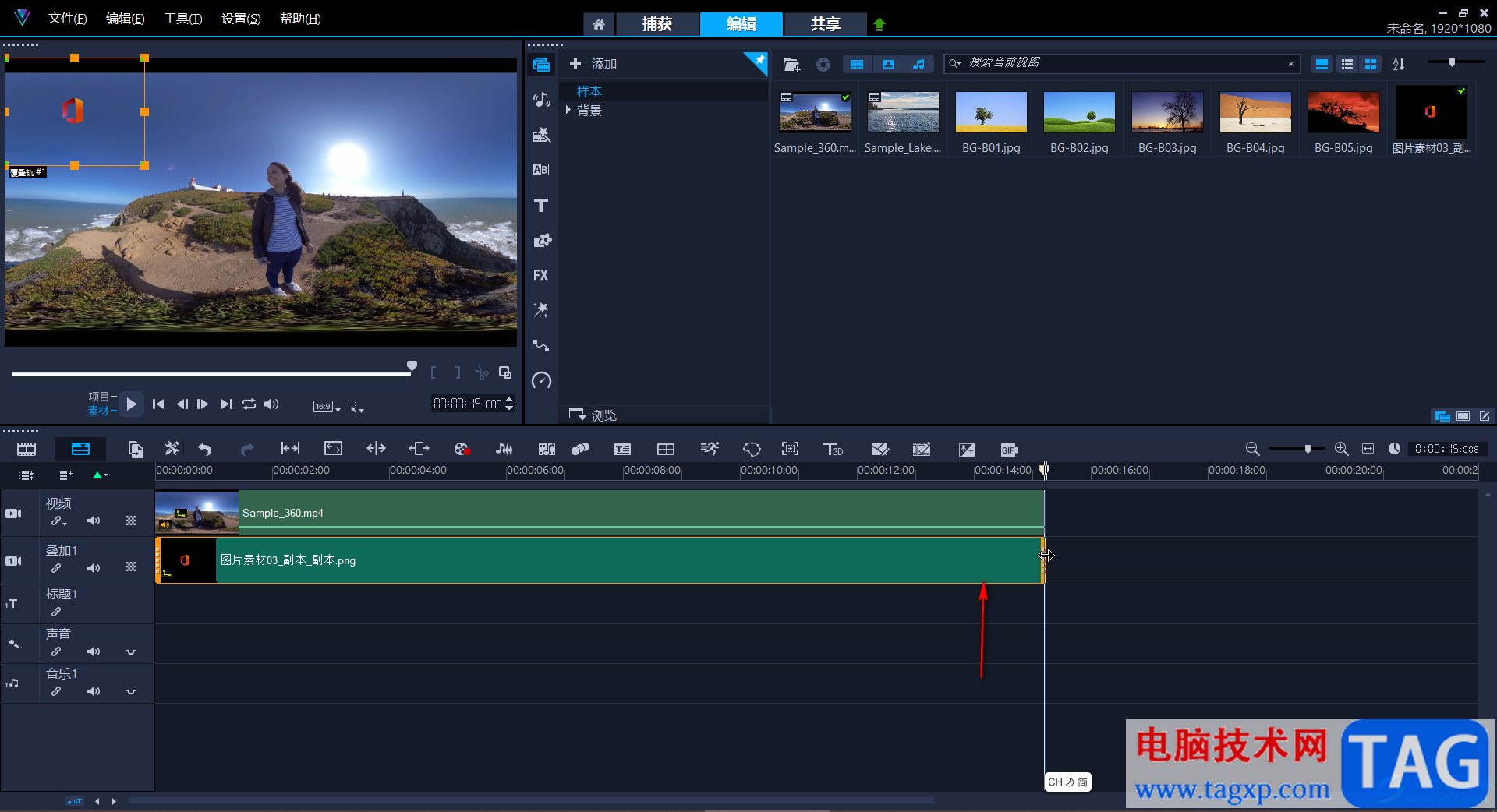Image resolution: width=1497 pixels, height=812 pixels.
Task: Toggle ripple editing on Video track
Action: (x=58, y=521)
